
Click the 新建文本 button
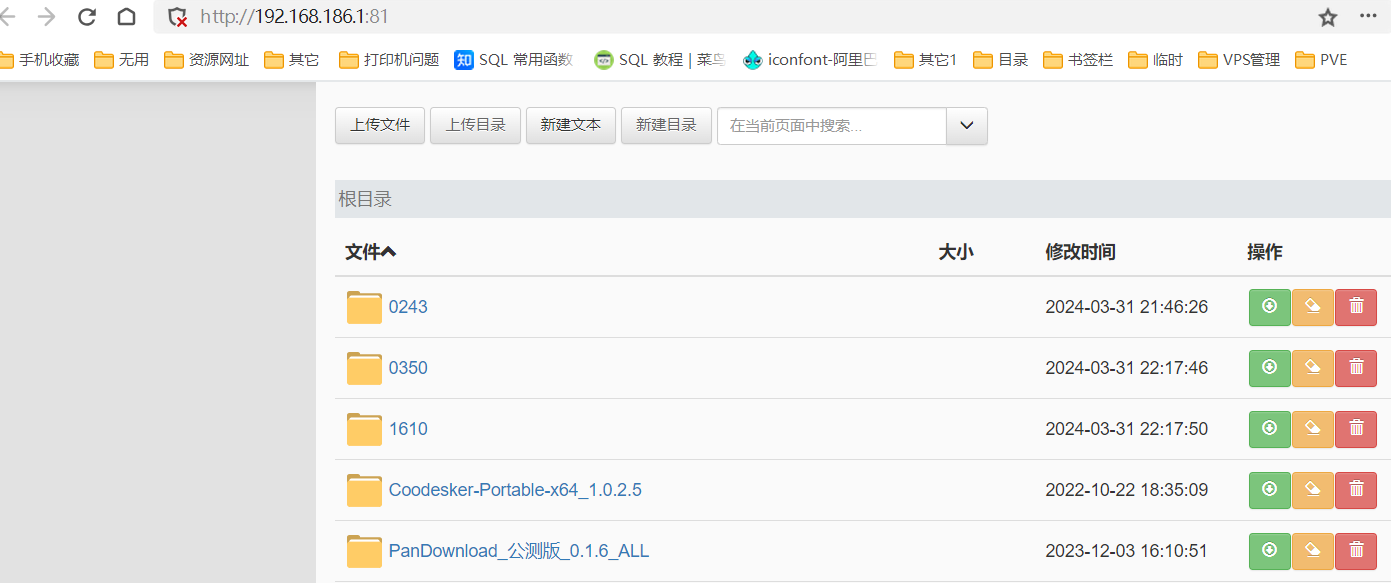click(570, 126)
